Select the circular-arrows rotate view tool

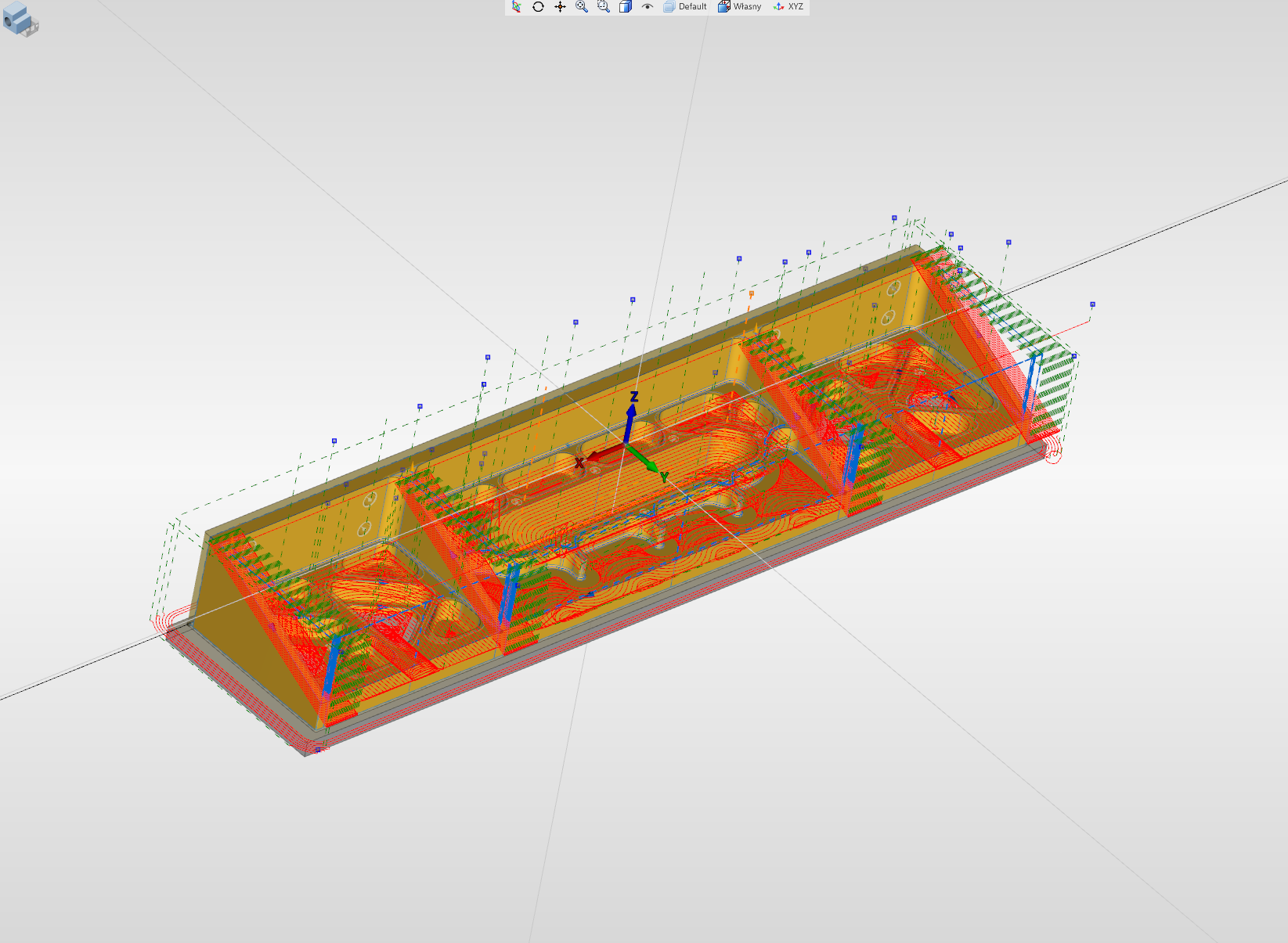(x=538, y=7)
